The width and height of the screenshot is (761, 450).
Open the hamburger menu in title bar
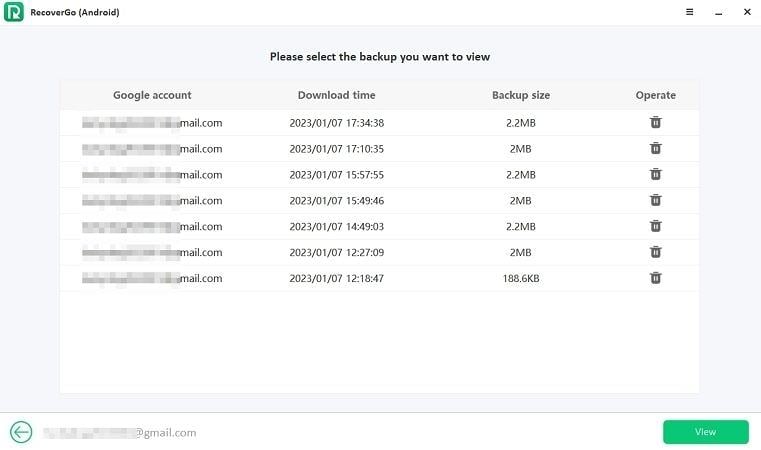690,12
